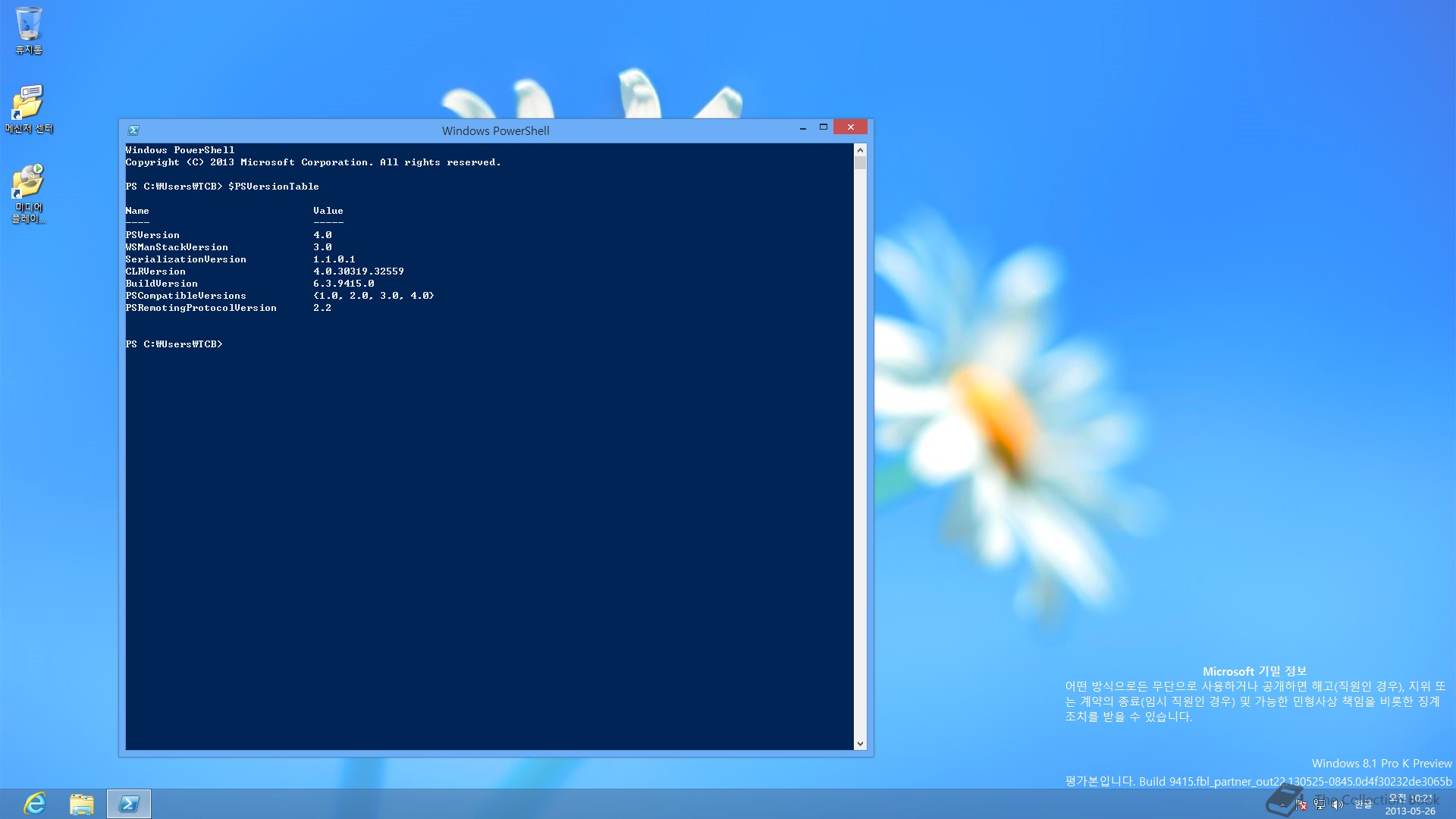Click the Name column header
Viewport: 1456px width, 819px height.
[x=137, y=211]
